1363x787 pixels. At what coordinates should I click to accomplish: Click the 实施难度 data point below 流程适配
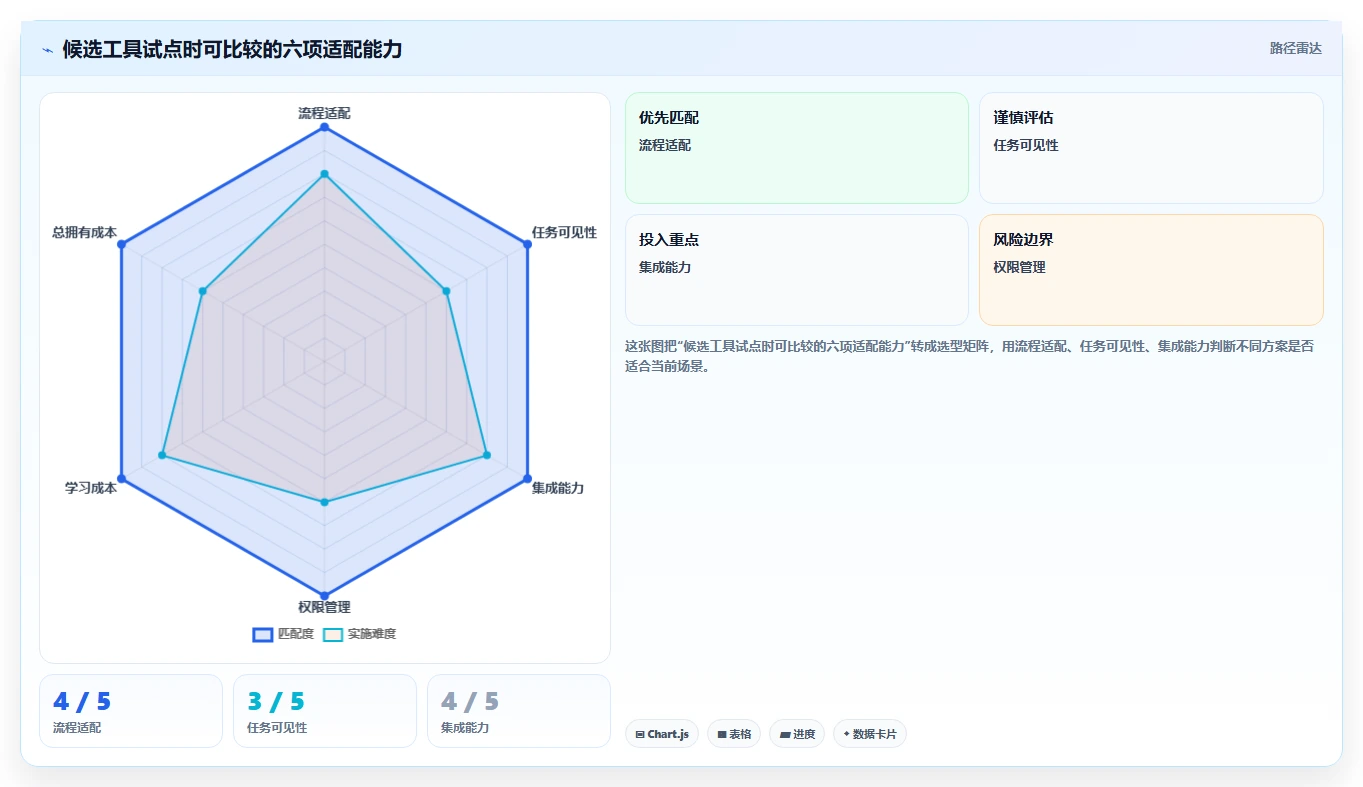[324, 174]
